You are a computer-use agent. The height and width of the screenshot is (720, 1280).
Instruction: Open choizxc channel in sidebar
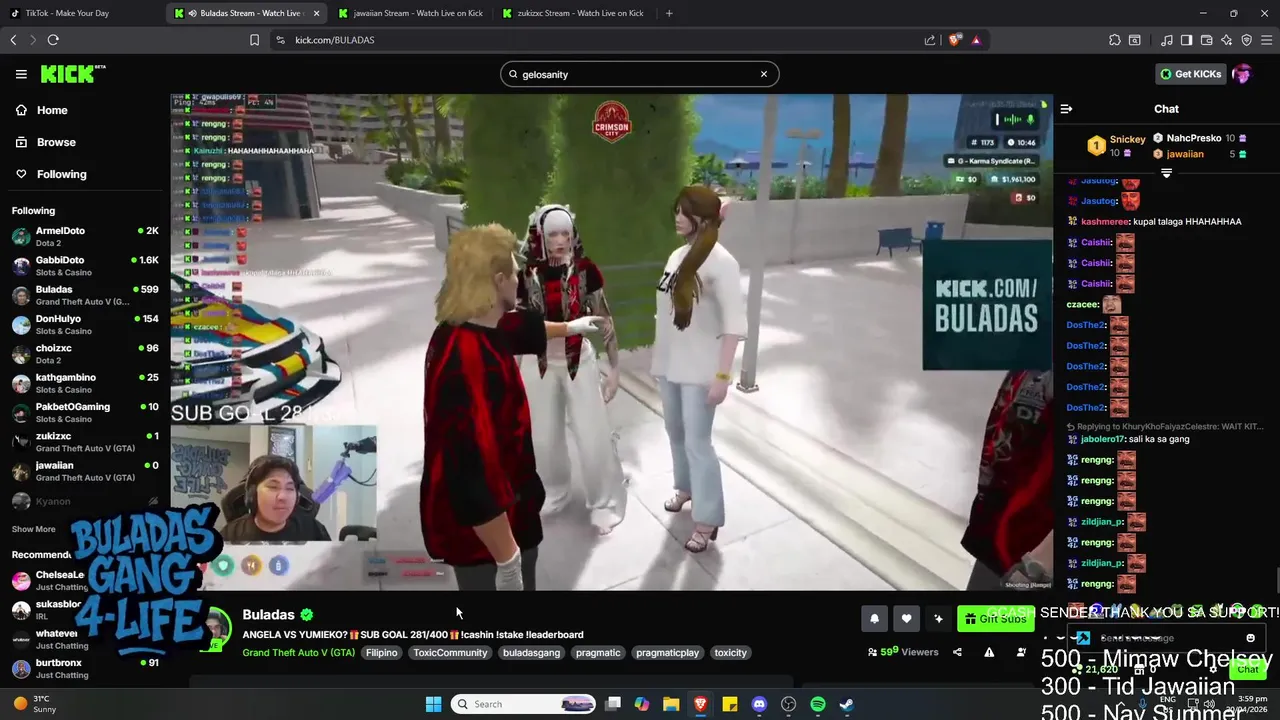tap(85, 353)
